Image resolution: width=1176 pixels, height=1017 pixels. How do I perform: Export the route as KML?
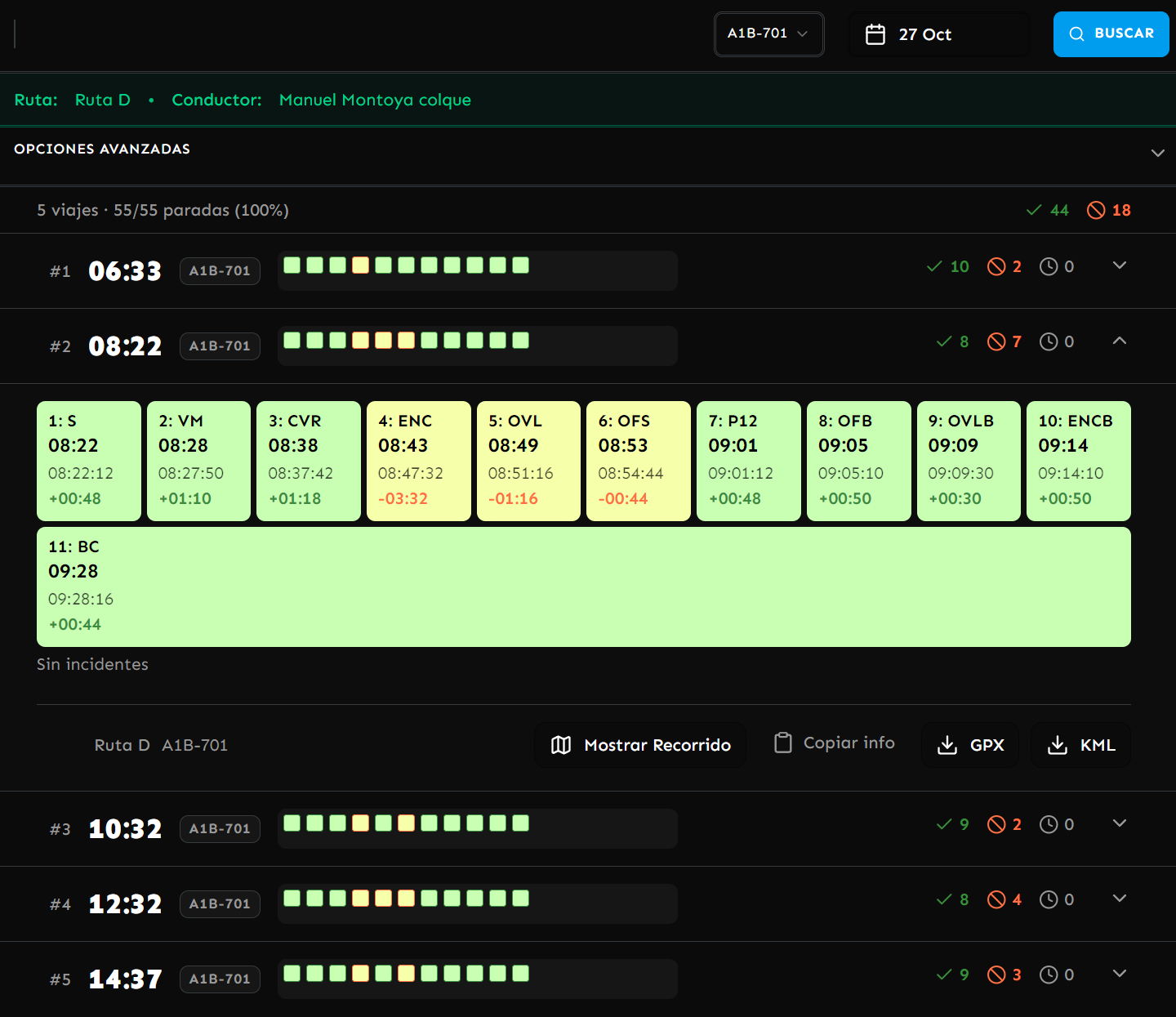click(x=1080, y=745)
